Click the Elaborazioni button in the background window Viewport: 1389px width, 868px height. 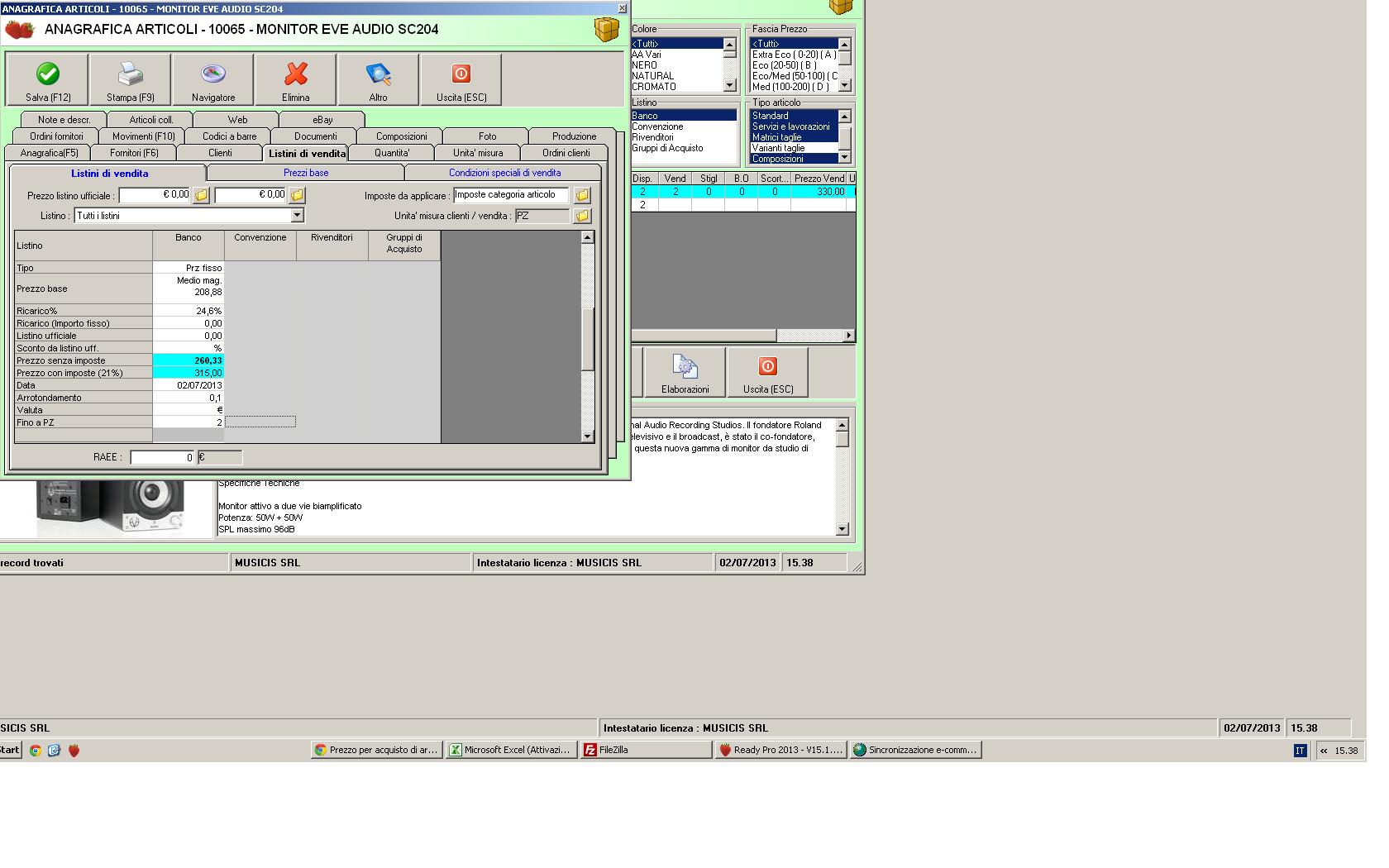click(x=685, y=372)
